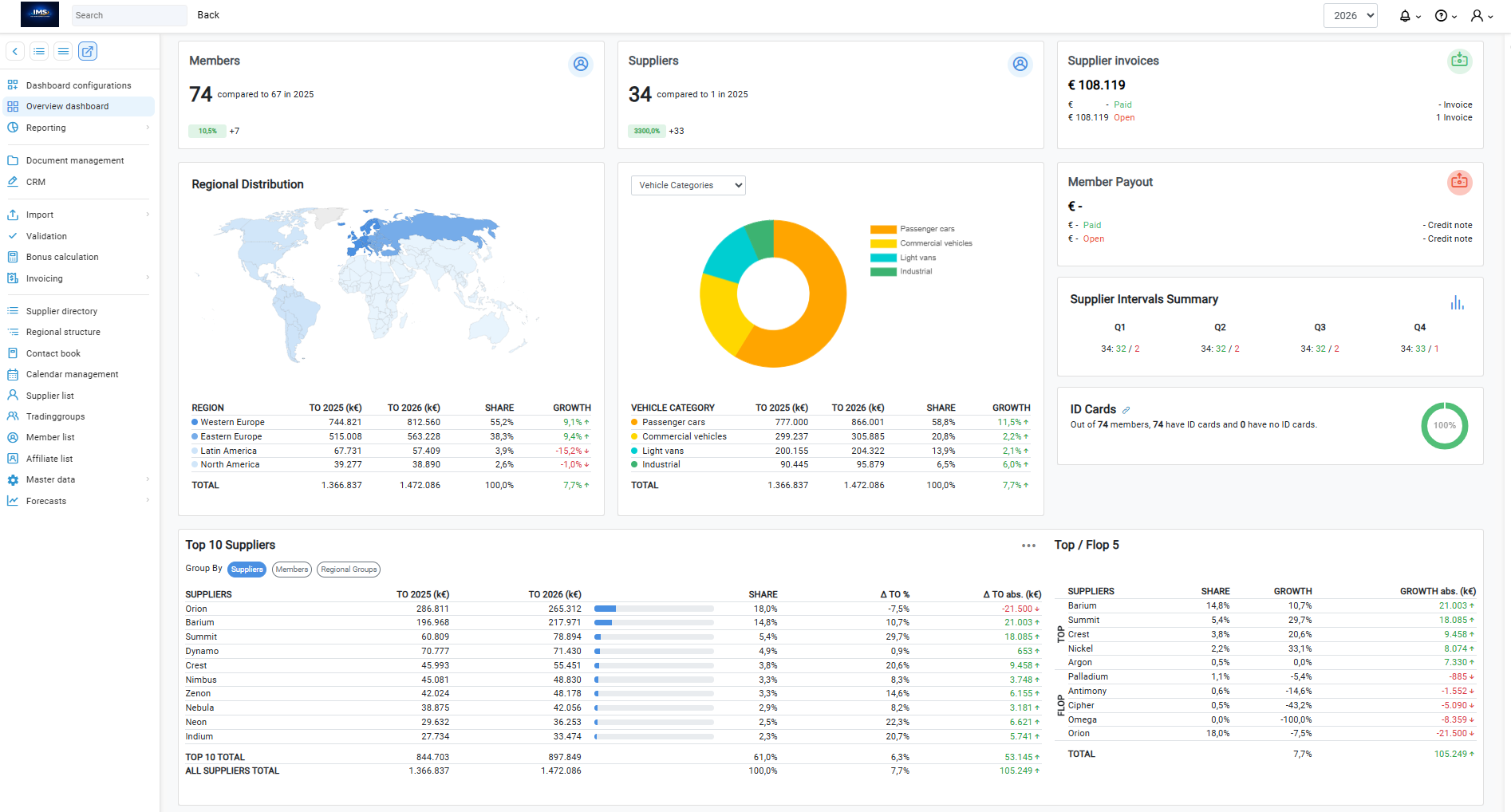This screenshot has height=812, width=1511.
Task: Expand the Reporting menu
Action: click(78, 128)
